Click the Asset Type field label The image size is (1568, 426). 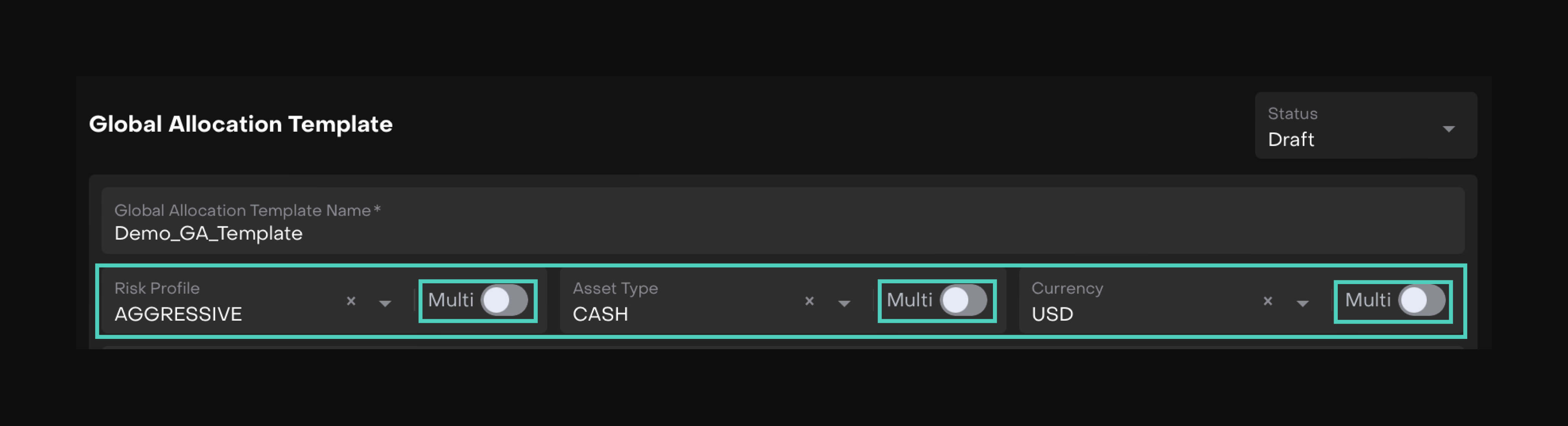coord(615,288)
